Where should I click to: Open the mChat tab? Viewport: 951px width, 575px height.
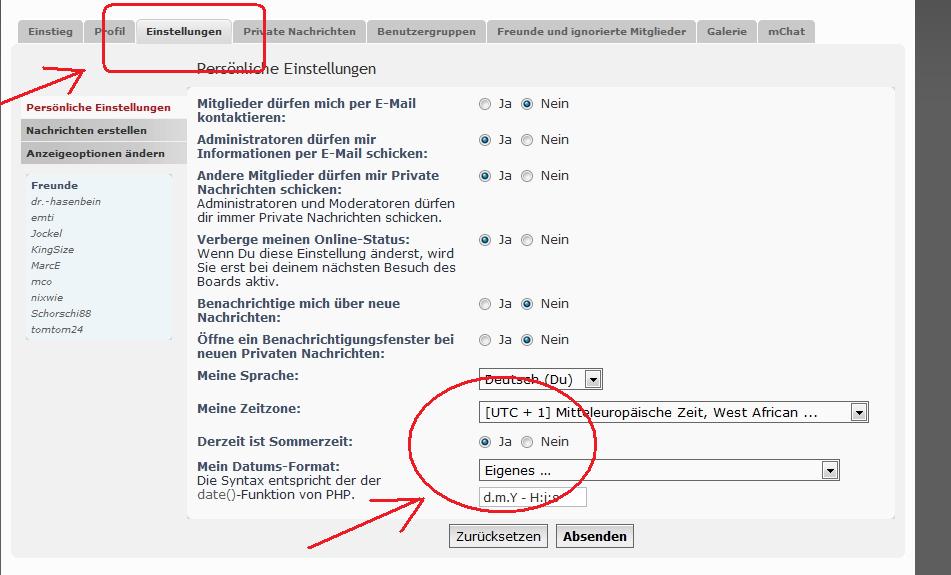click(786, 32)
